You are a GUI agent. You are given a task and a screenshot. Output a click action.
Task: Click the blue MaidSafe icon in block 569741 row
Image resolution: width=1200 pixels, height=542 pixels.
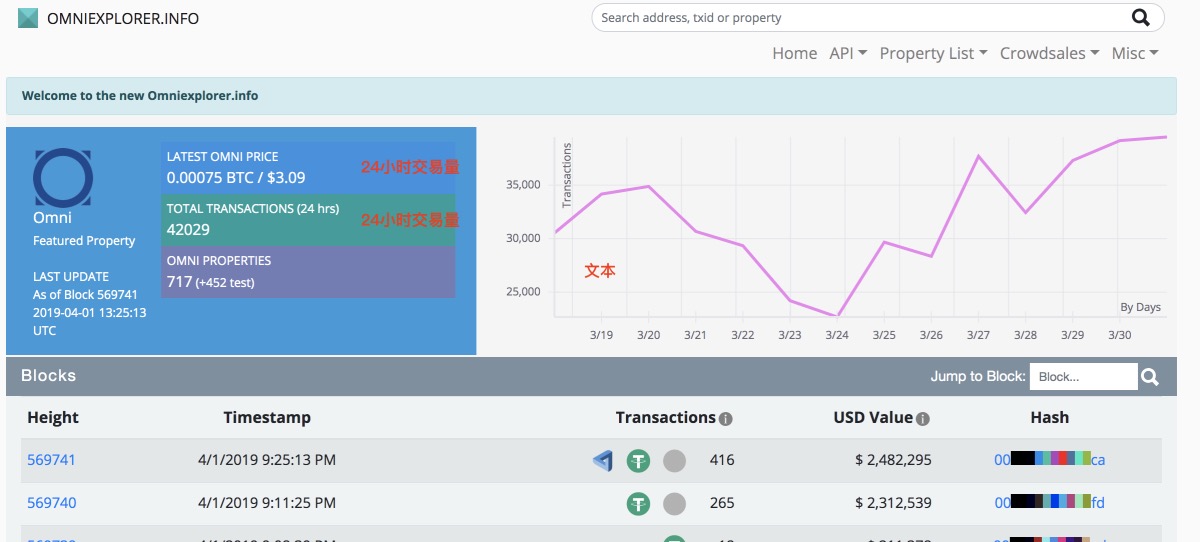[x=602, y=460]
